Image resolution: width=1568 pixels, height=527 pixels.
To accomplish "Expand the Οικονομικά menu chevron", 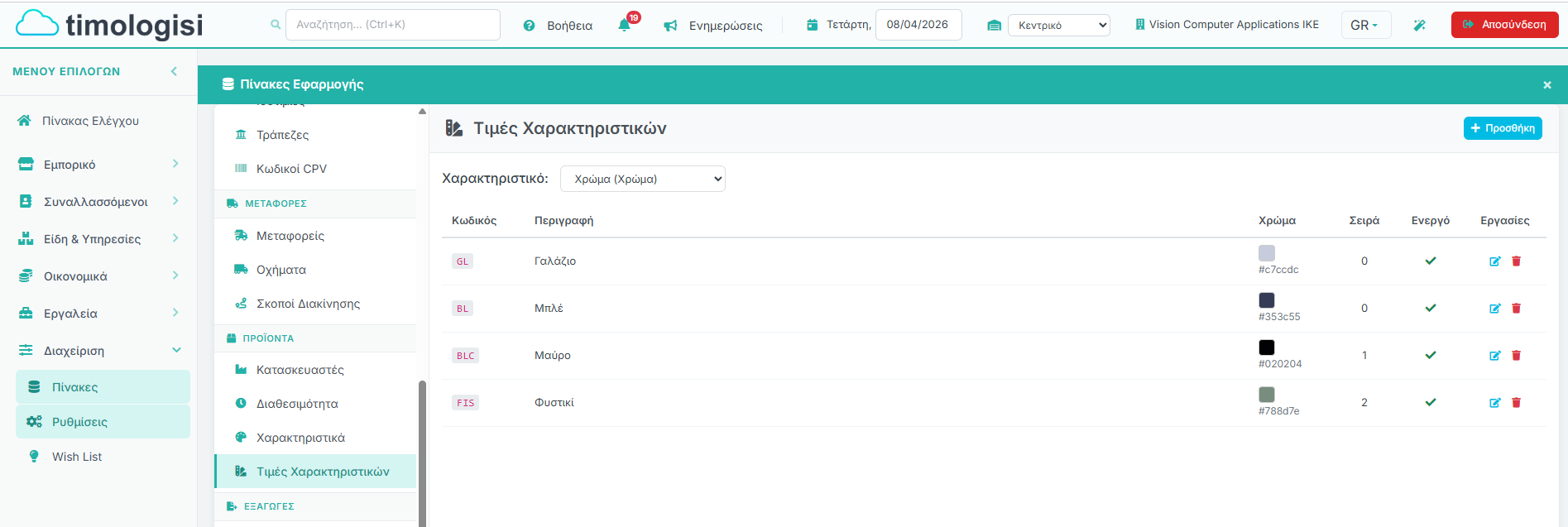I will tap(175, 275).
